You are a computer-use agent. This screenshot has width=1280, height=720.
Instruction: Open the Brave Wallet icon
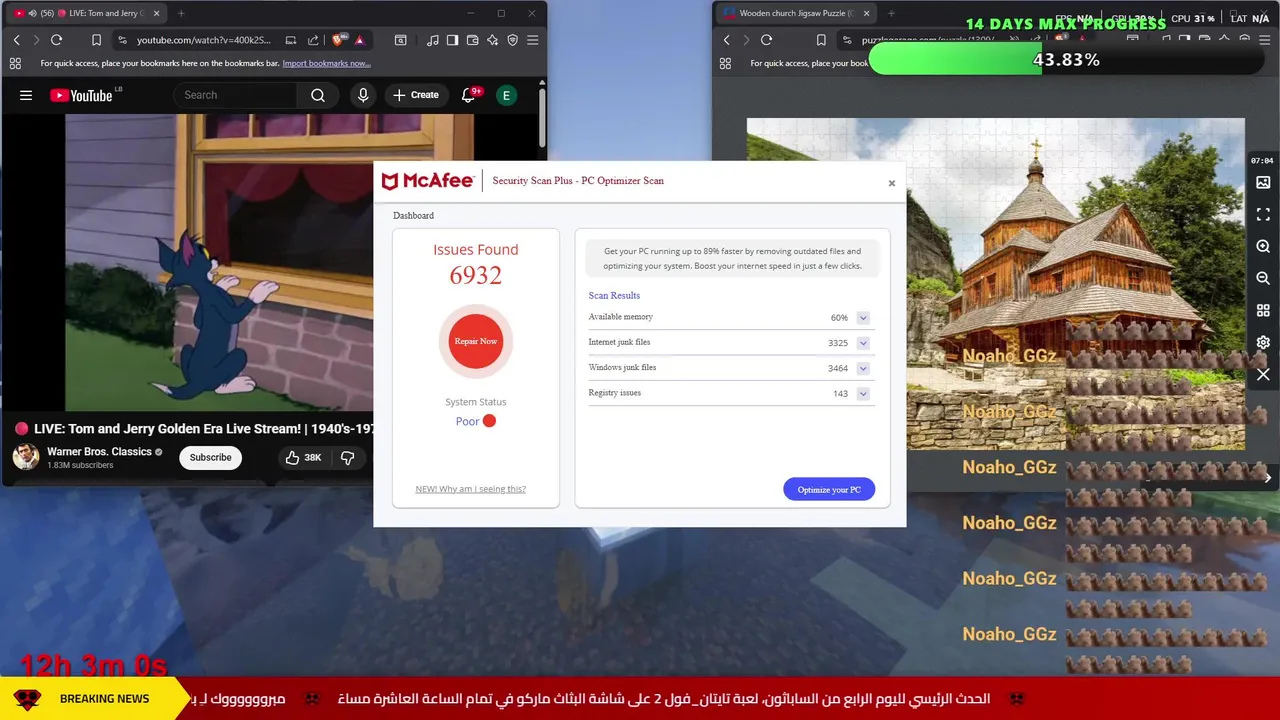click(472, 40)
